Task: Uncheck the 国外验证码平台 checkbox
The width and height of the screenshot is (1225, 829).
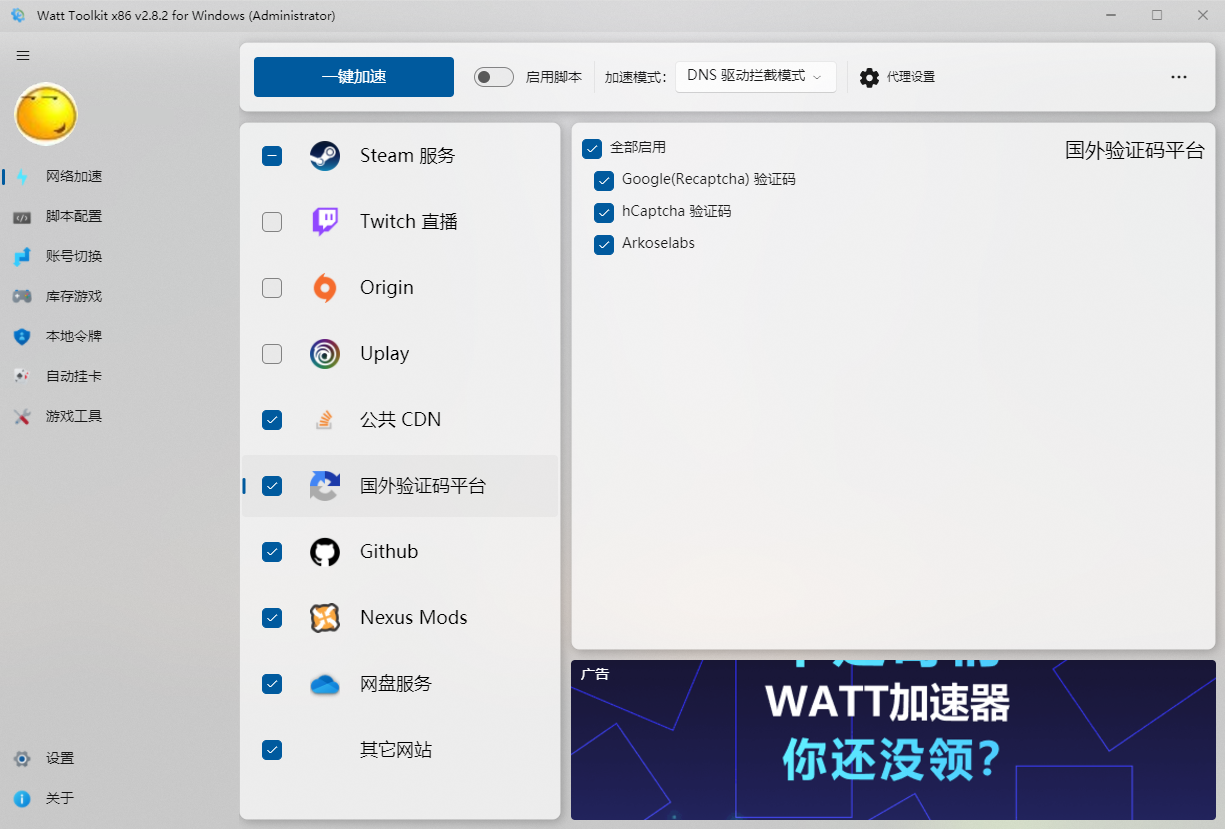Action: tap(272, 486)
